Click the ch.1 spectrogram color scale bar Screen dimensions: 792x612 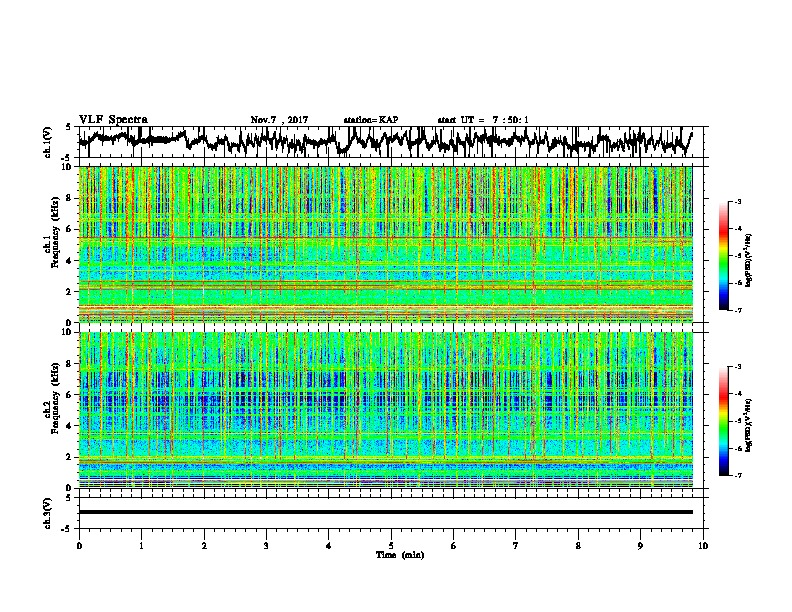(723, 256)
